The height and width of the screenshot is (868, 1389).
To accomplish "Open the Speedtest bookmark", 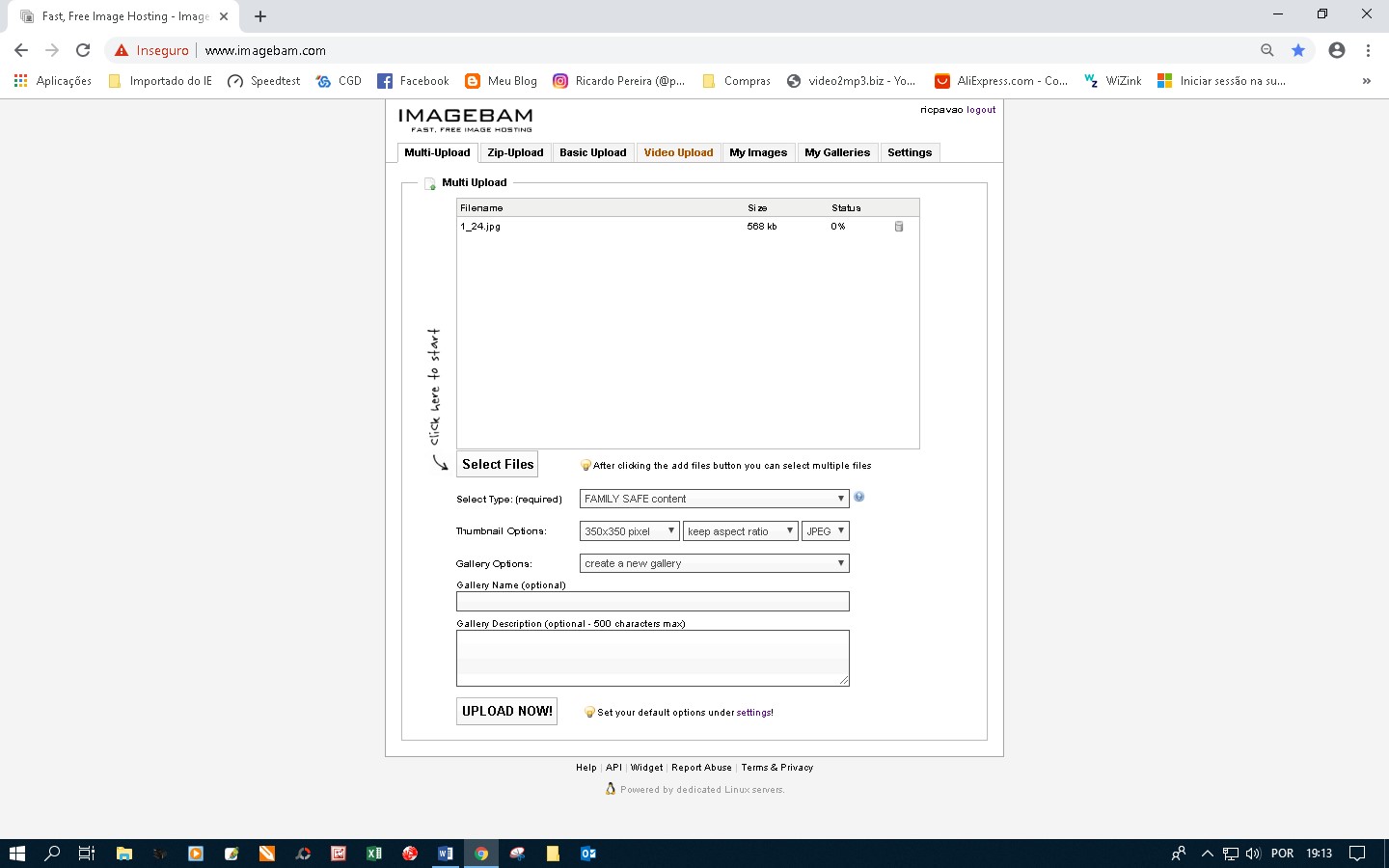I will (263, 81).
